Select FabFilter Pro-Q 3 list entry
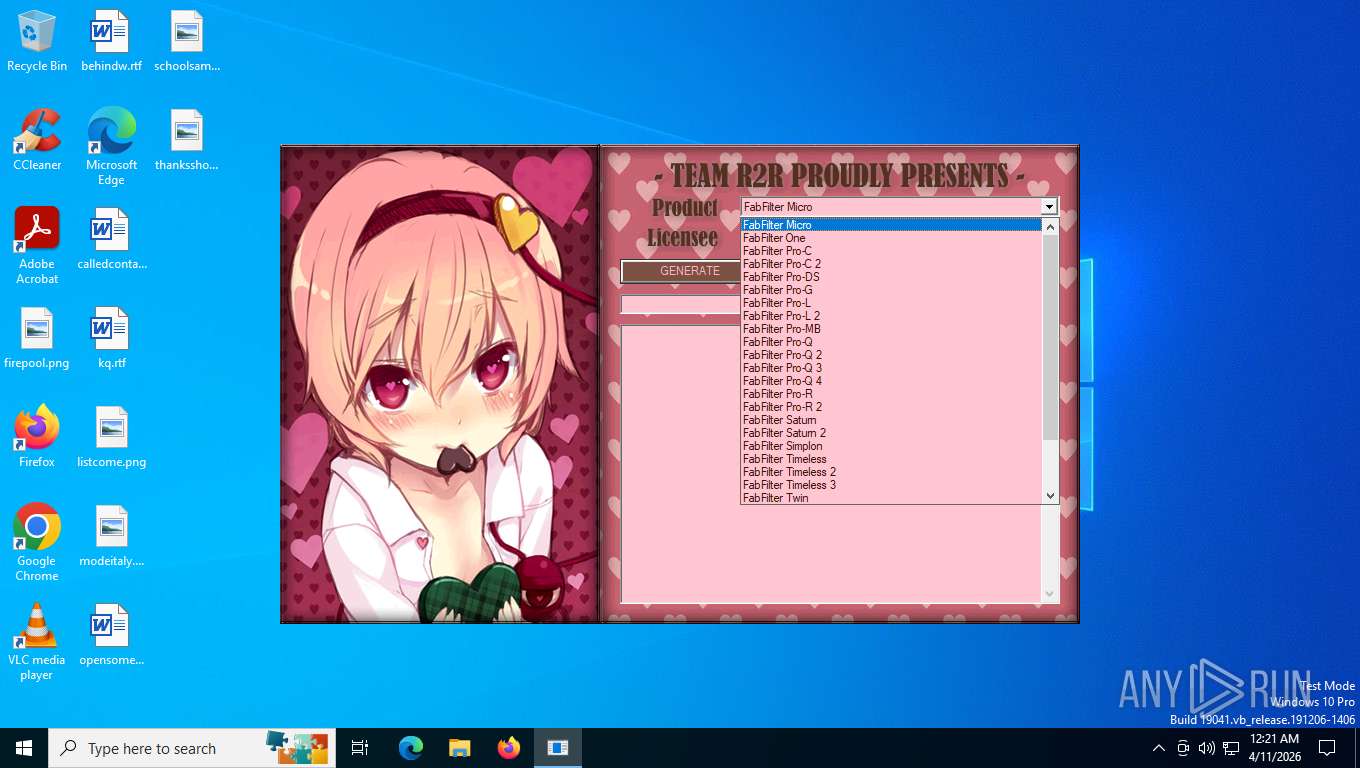 [891, 368]
